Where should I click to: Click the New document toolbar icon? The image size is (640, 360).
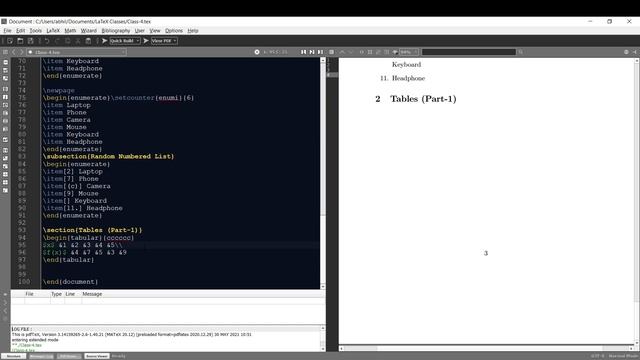coord(10,41)
